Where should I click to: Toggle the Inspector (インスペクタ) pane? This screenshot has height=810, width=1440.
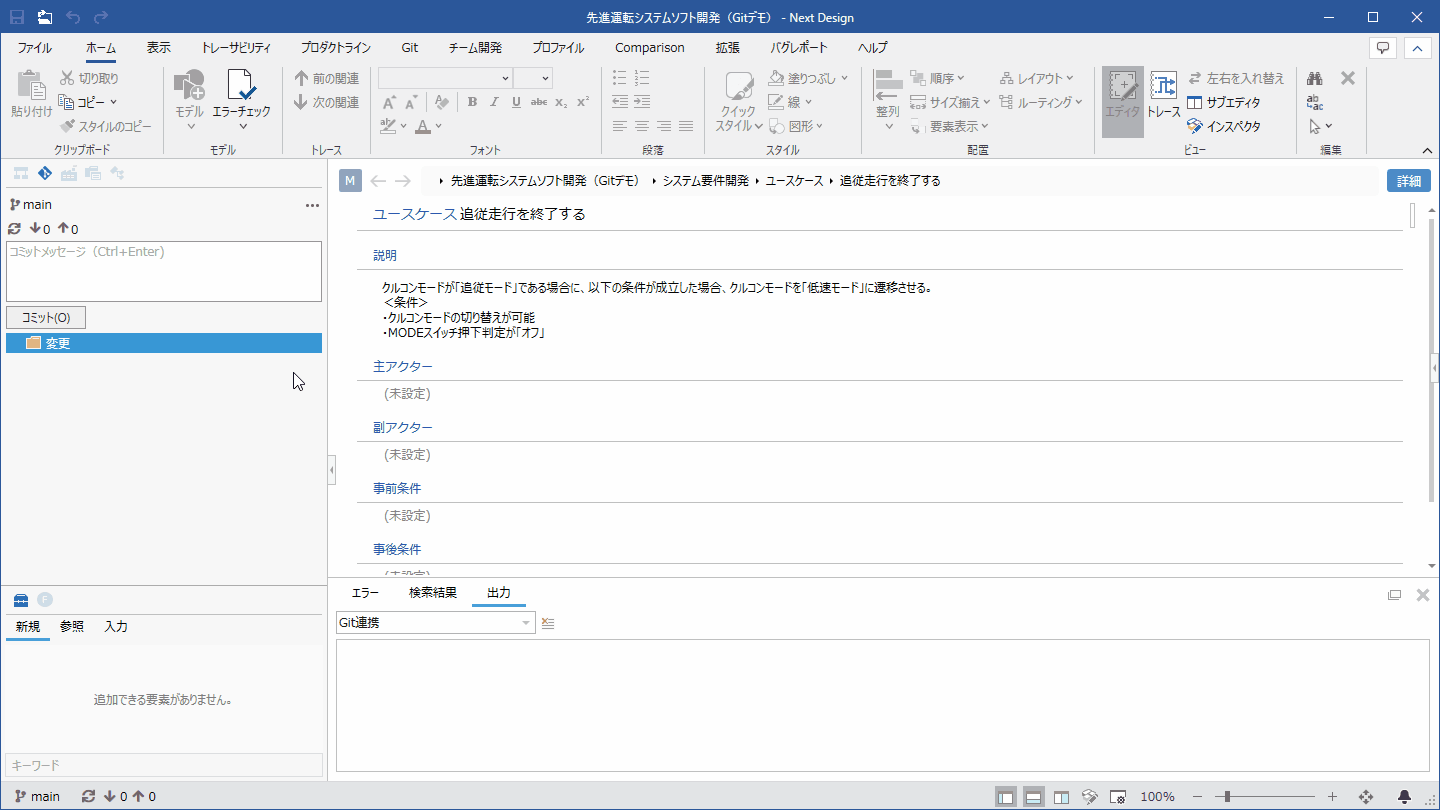1224,126
